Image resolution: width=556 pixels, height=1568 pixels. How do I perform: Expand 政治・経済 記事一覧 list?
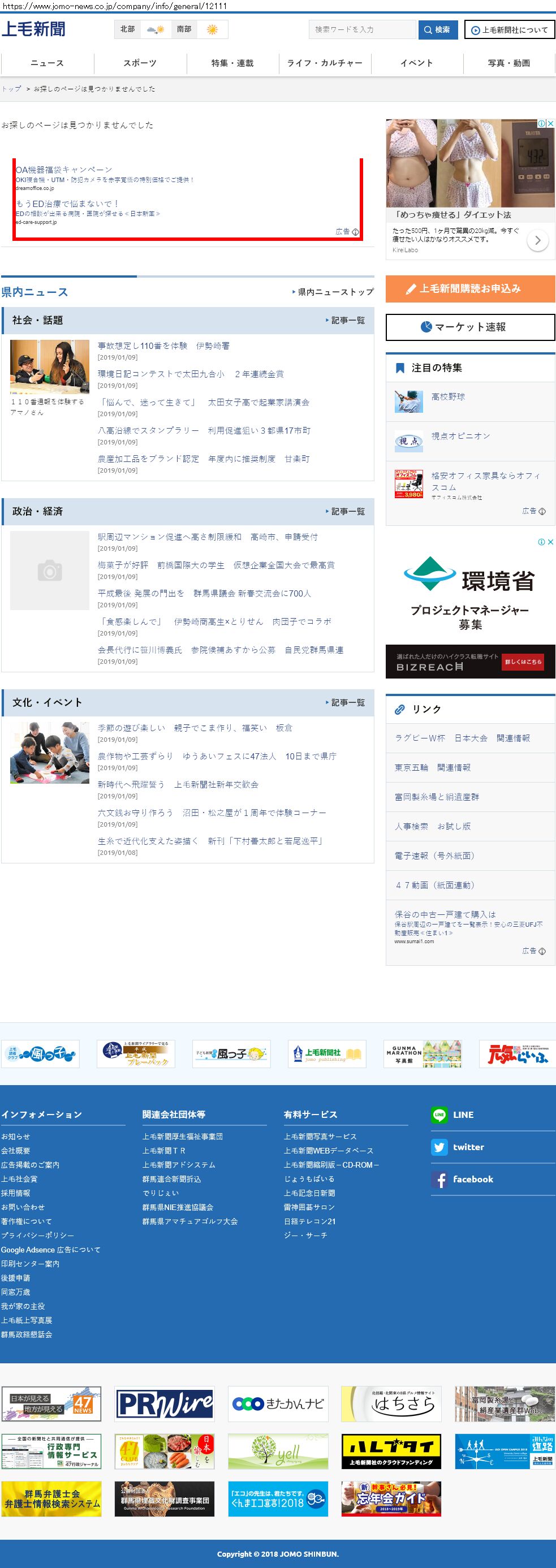(346, 511)
